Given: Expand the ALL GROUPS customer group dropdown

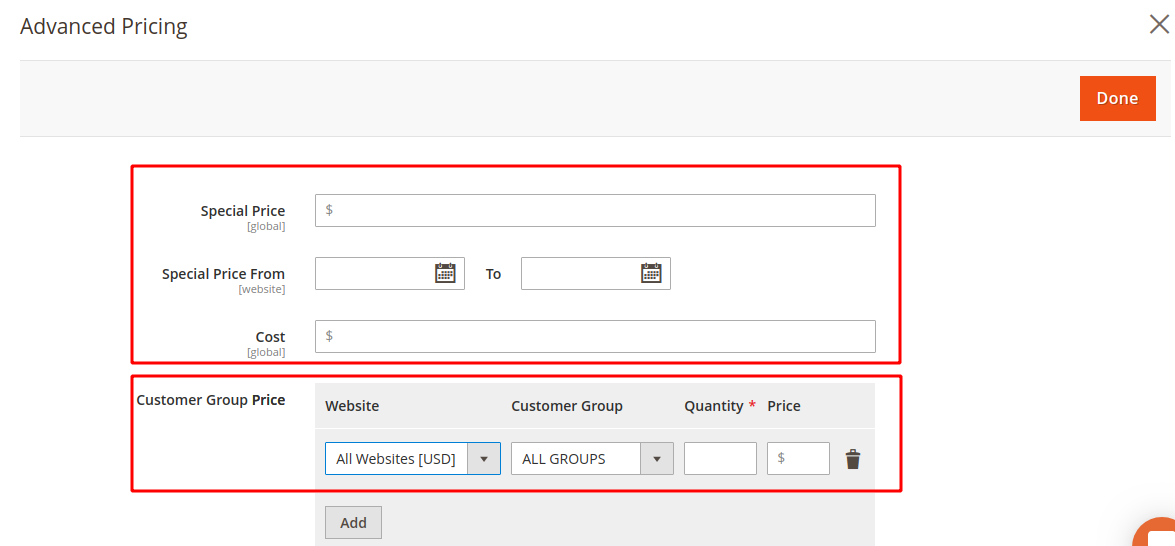Looking at the screenshot, I should [x=592, y=458].
